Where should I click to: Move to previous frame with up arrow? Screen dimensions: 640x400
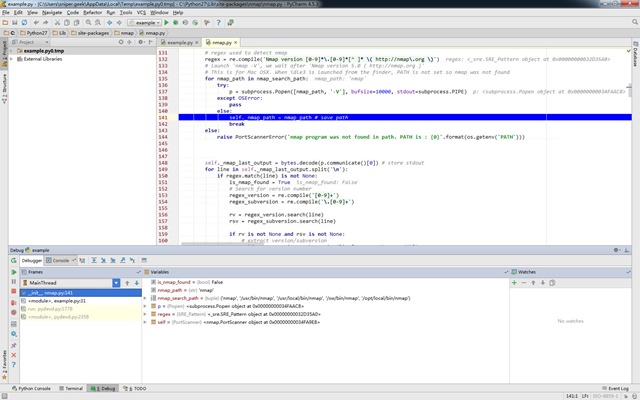point(127,283)
